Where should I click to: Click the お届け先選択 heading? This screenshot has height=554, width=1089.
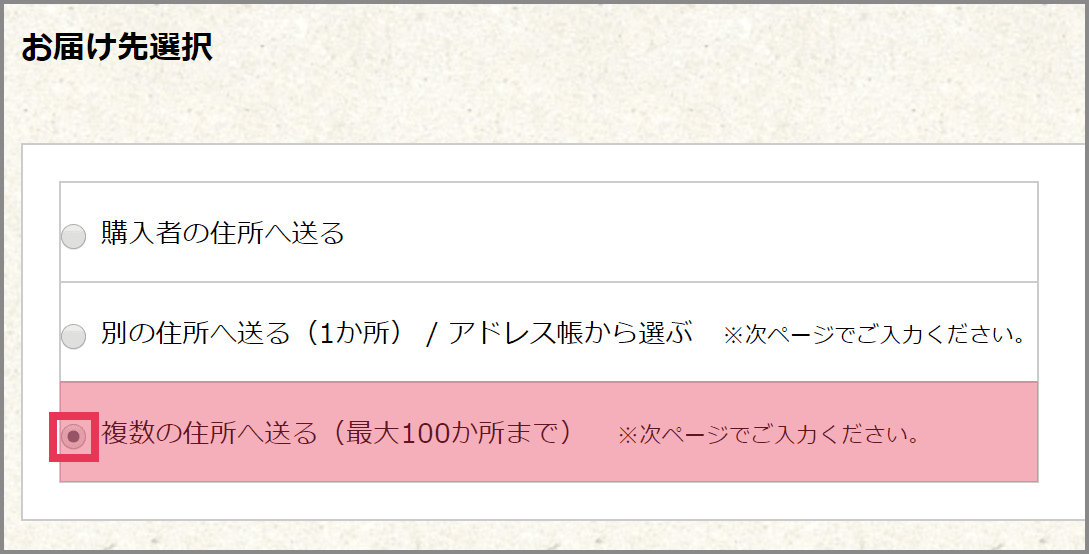pos(116,48)
